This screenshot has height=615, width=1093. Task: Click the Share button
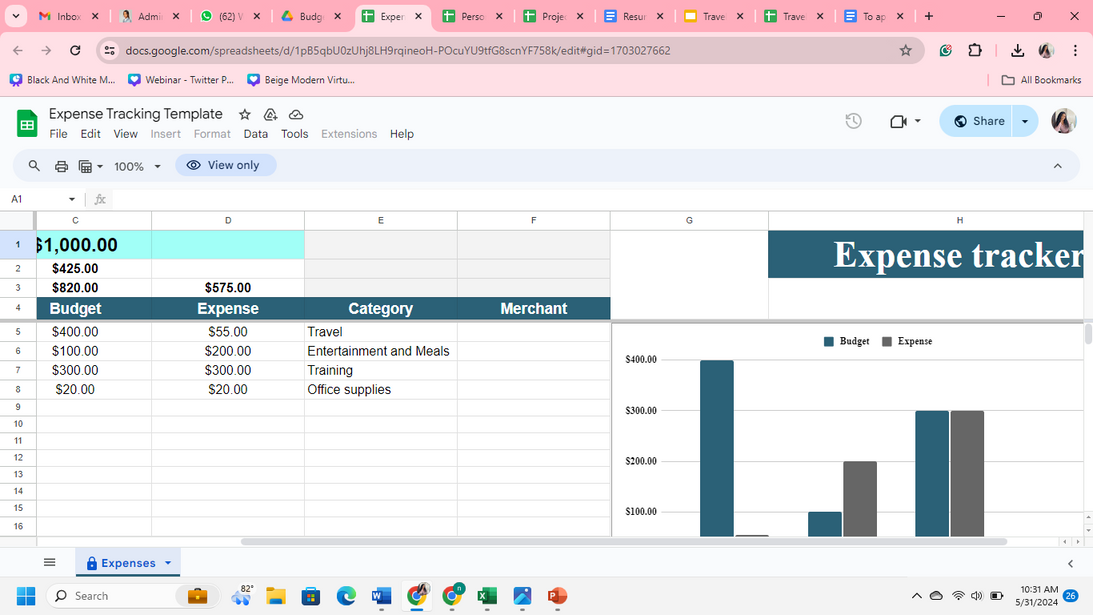[978, 121]
